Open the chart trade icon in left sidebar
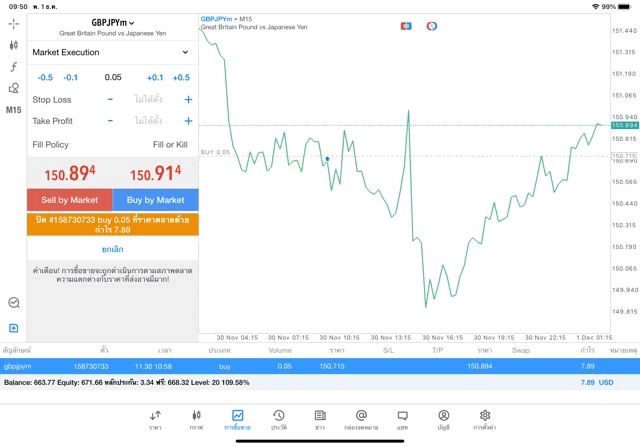Viewport: 640px width, 447px height. tap(14, 302)
